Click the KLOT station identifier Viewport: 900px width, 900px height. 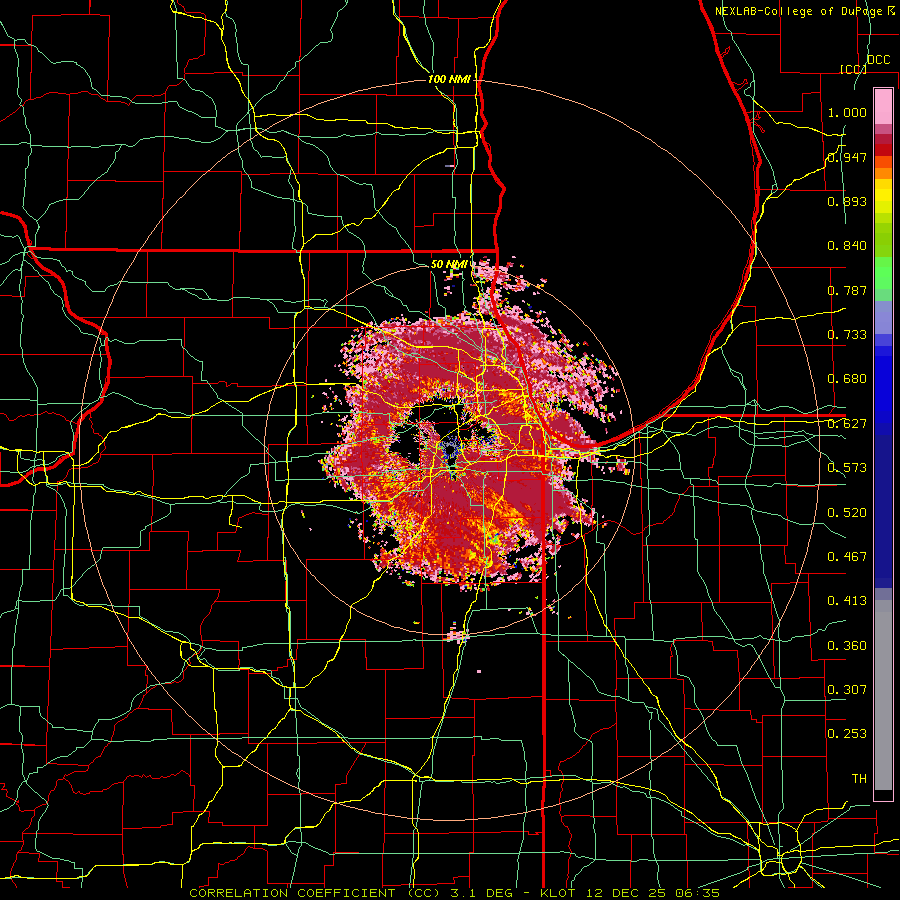559,893
